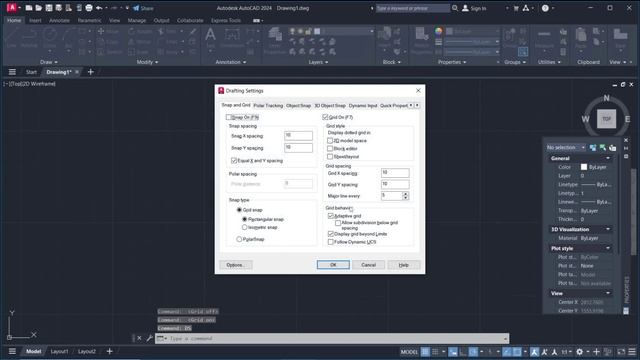The image size is (640, 360).
Task: Check the Sheet/layout option
Action: (x=330, y=156)
